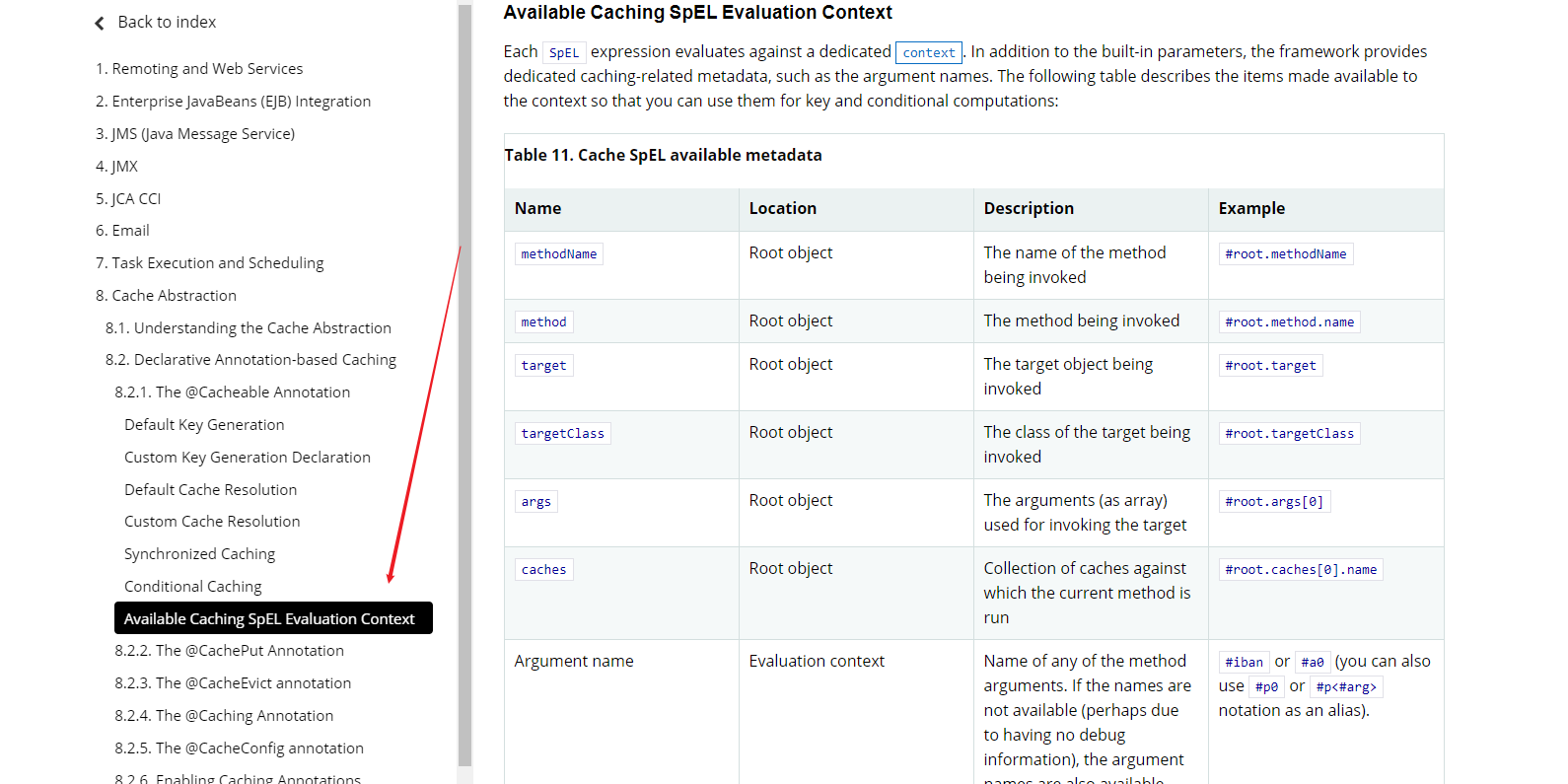Open The @CachePut Annotation section
Image resolution: width=1568 pixels, height=784 pixels.
pyautogui.click(x=230, y=651)
